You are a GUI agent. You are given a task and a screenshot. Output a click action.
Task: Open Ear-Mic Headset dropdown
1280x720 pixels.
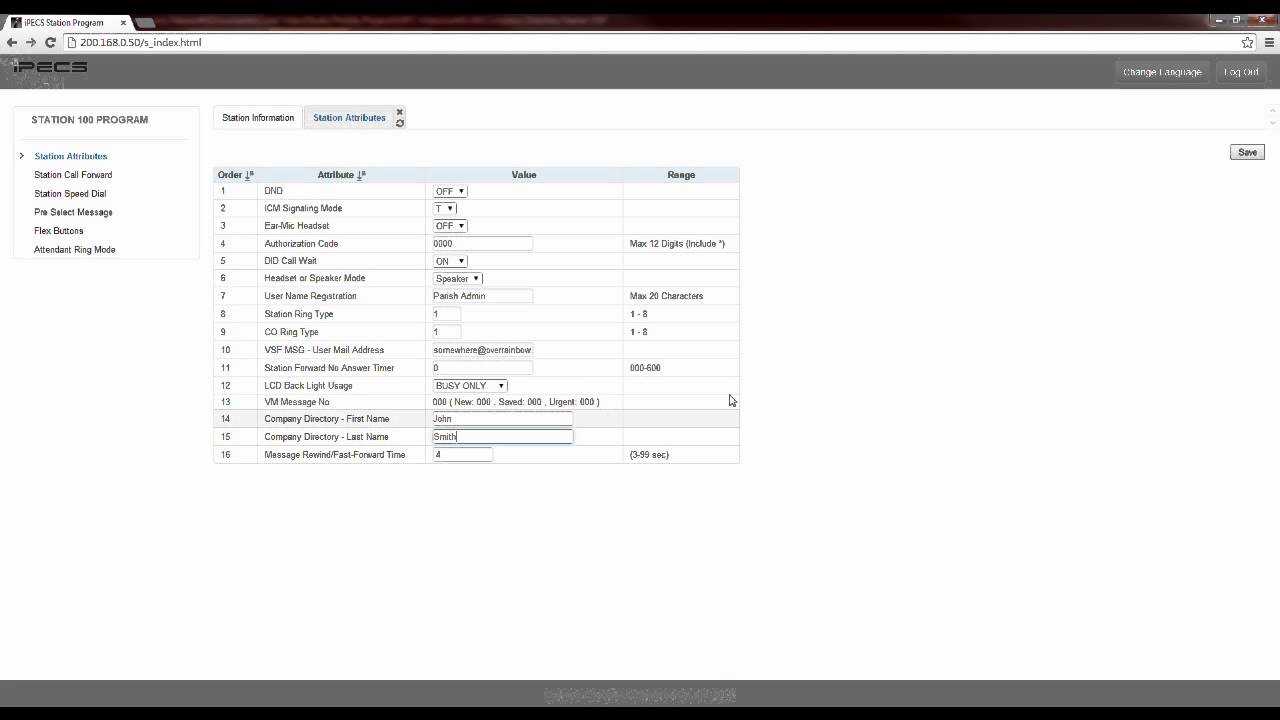pyautogui.click(x=450, y=226)
